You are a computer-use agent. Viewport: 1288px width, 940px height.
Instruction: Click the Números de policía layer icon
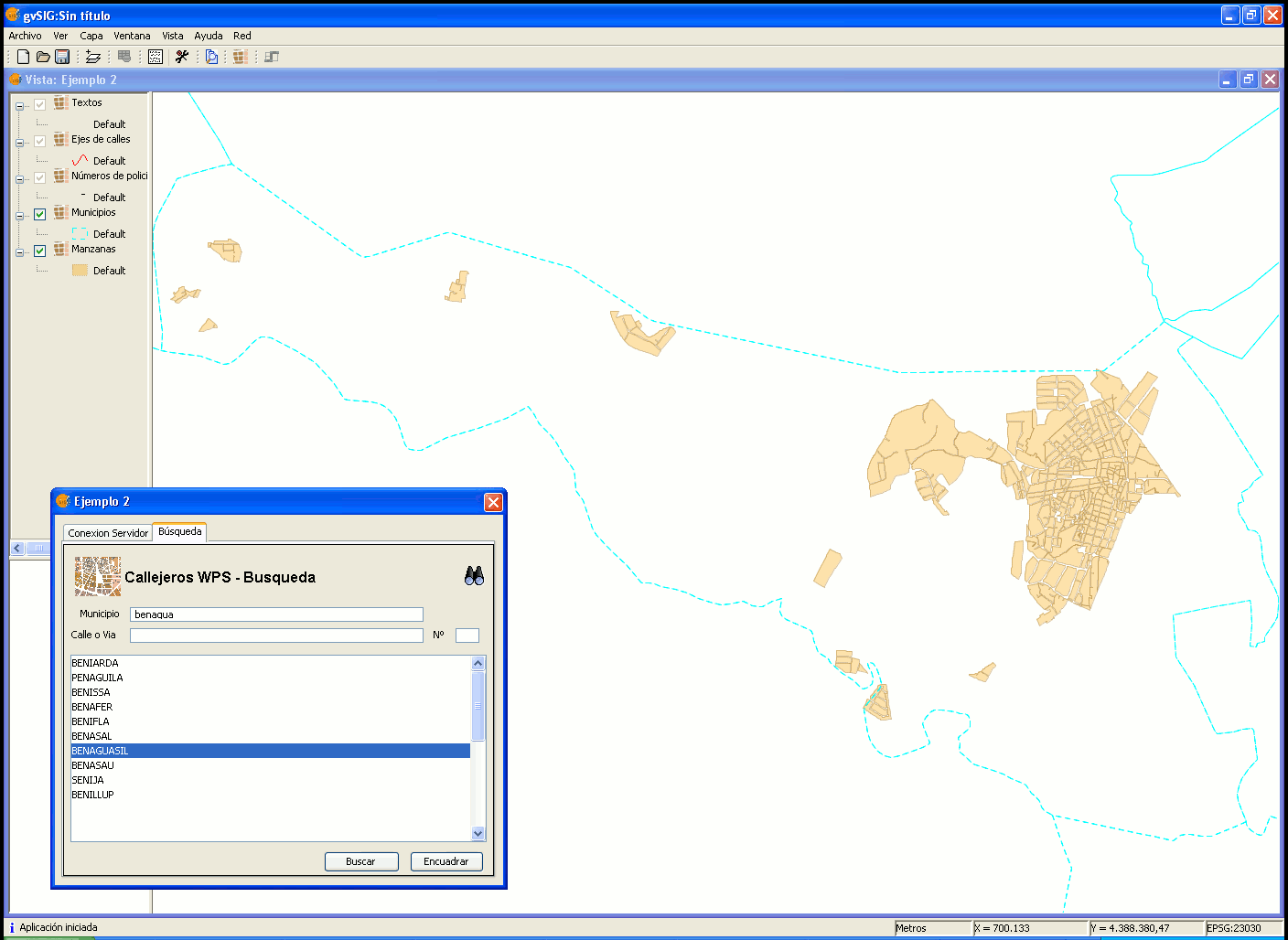[60, 176]
